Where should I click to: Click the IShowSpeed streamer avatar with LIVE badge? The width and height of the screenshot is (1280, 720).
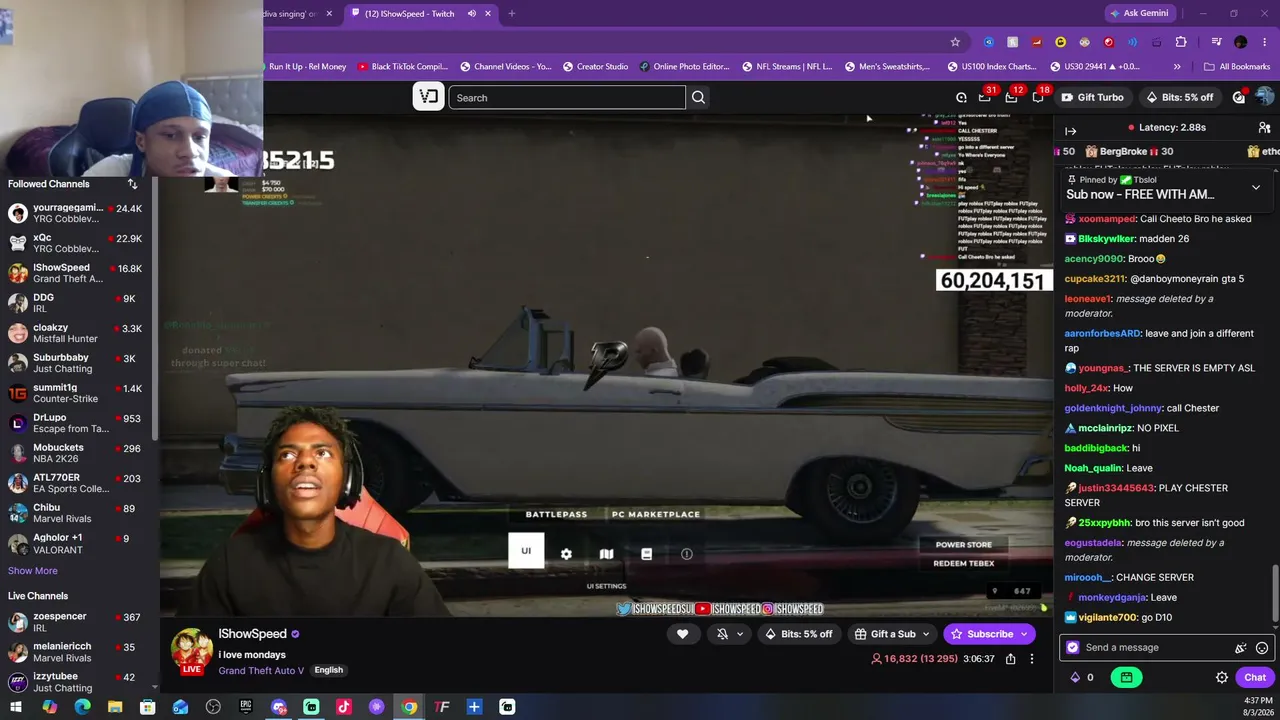pyautogui.click(x=191, y=651)
